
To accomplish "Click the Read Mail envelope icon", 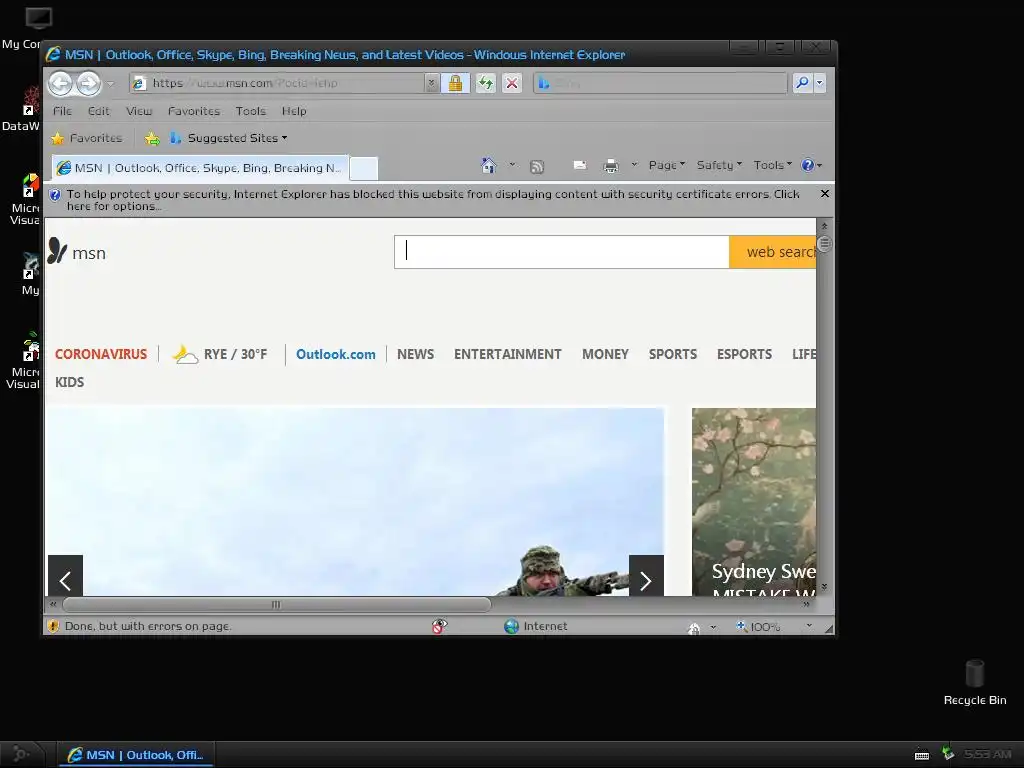I will coord(579,165).
